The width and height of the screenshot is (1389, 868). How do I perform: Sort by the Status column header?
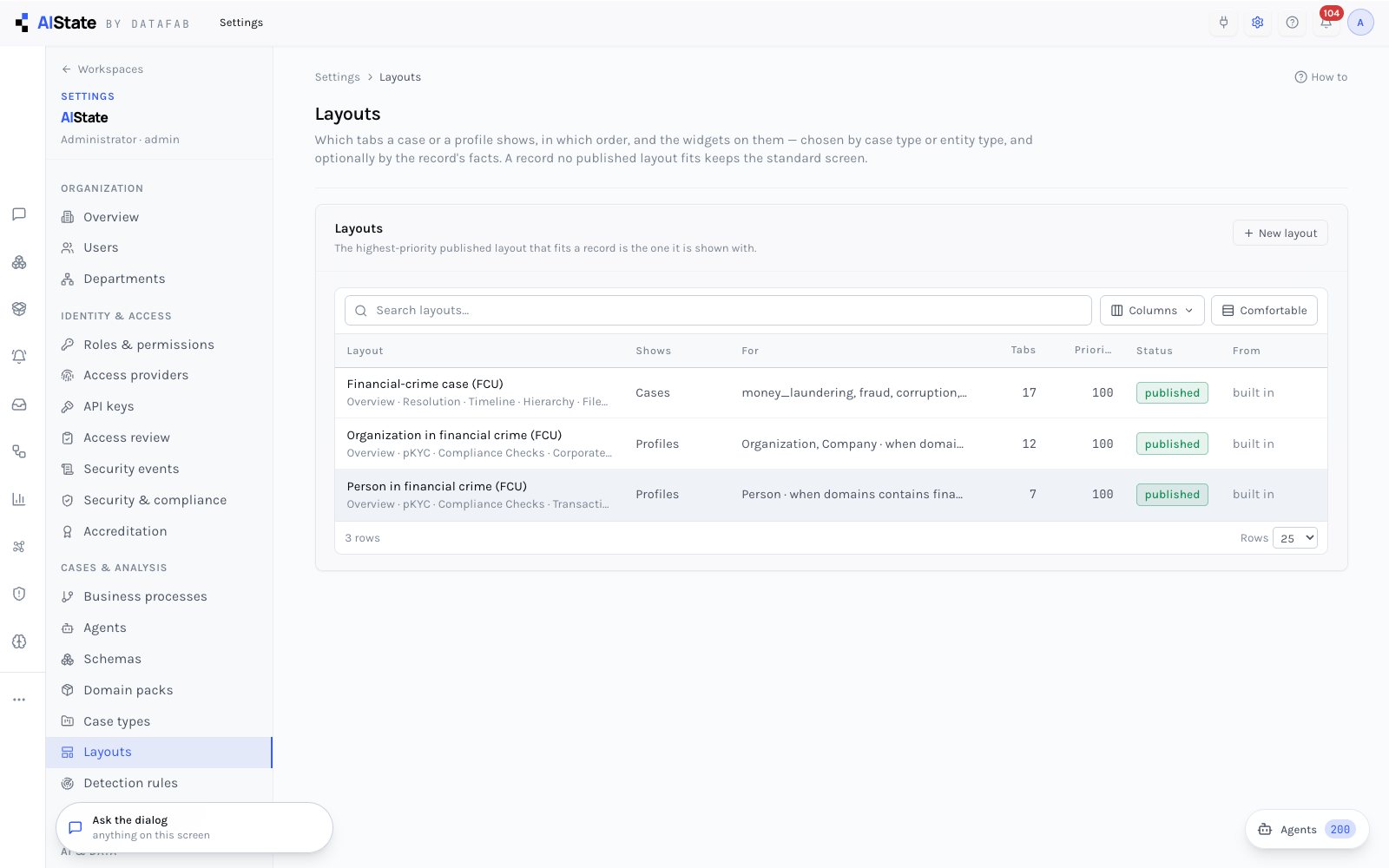[x=1154, y=351]
